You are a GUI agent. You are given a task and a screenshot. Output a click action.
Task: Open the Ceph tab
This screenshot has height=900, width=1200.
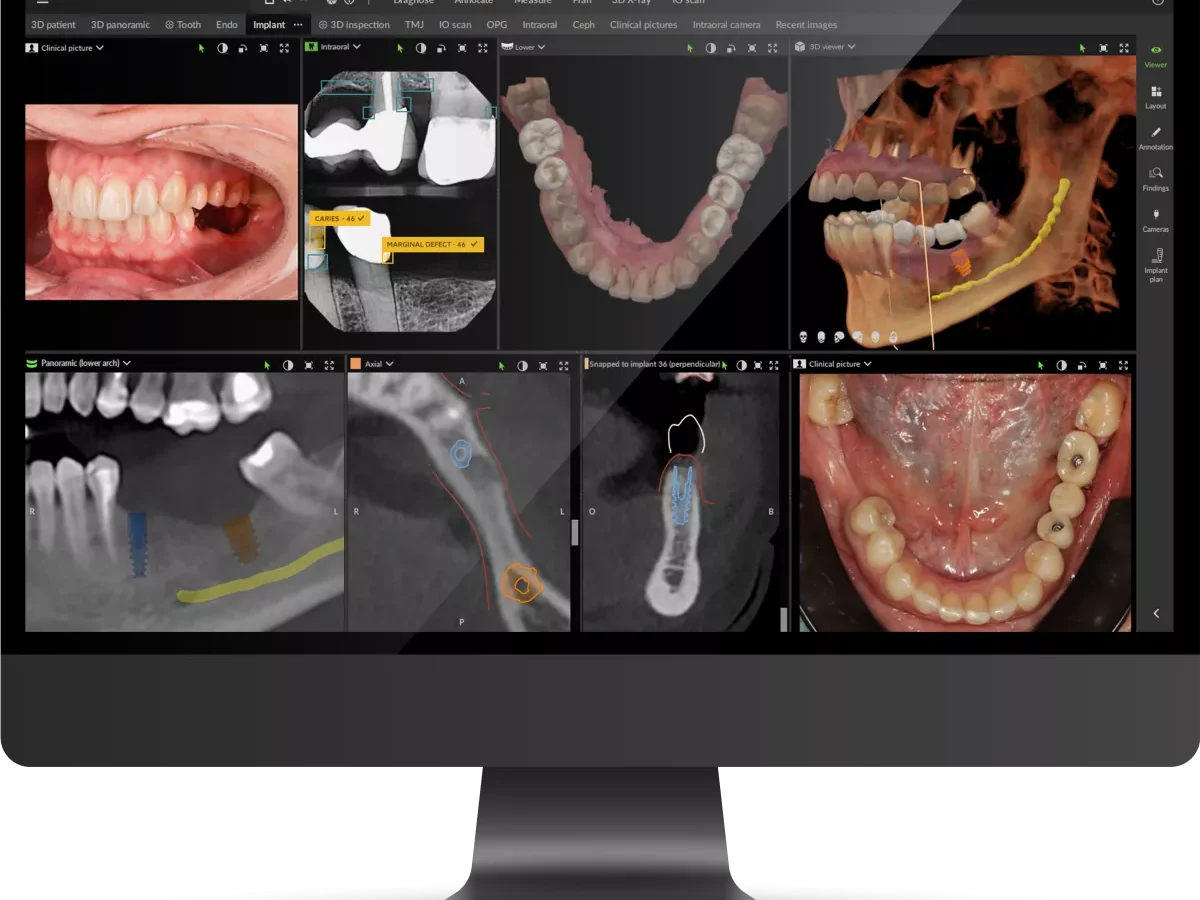[x=584, y=25]
